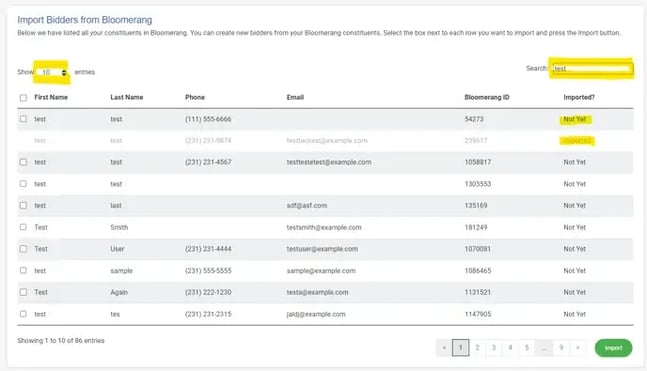Viewport: 647px width, 371px height.
Task: Check the box for Bloomerang ID 54273
Action: [23, 119]
